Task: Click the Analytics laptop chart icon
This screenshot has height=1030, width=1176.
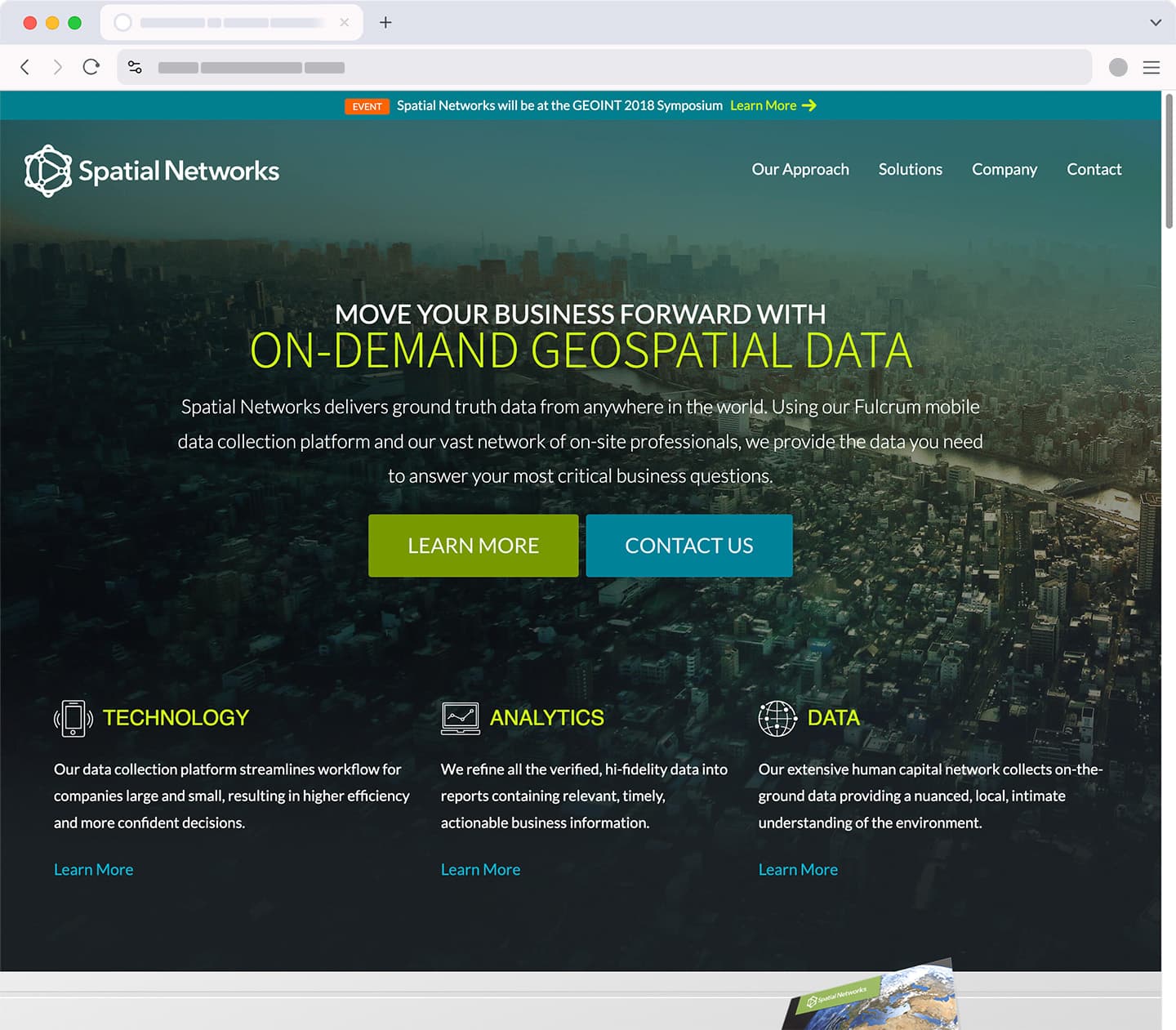Action: pos(461,718)
